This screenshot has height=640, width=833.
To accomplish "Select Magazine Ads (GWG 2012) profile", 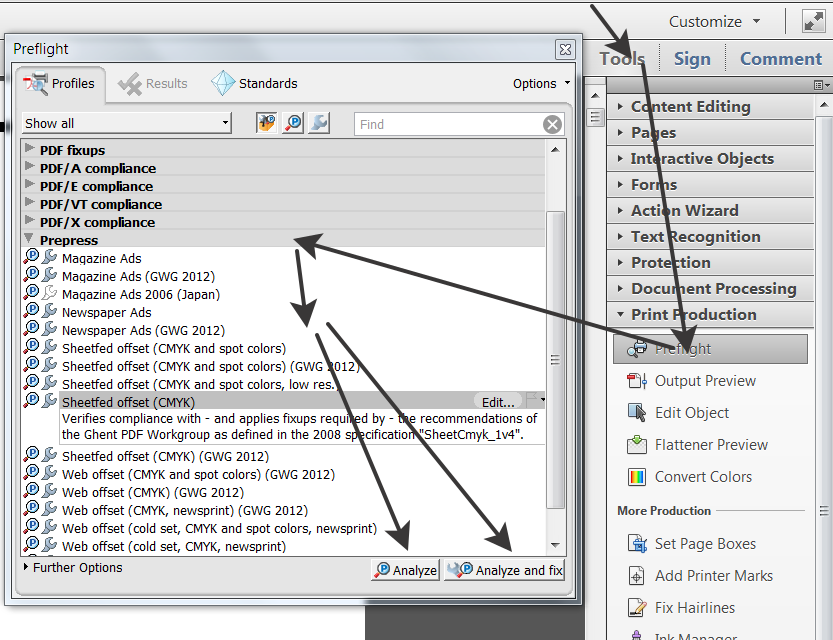I will tap(138, 277).
